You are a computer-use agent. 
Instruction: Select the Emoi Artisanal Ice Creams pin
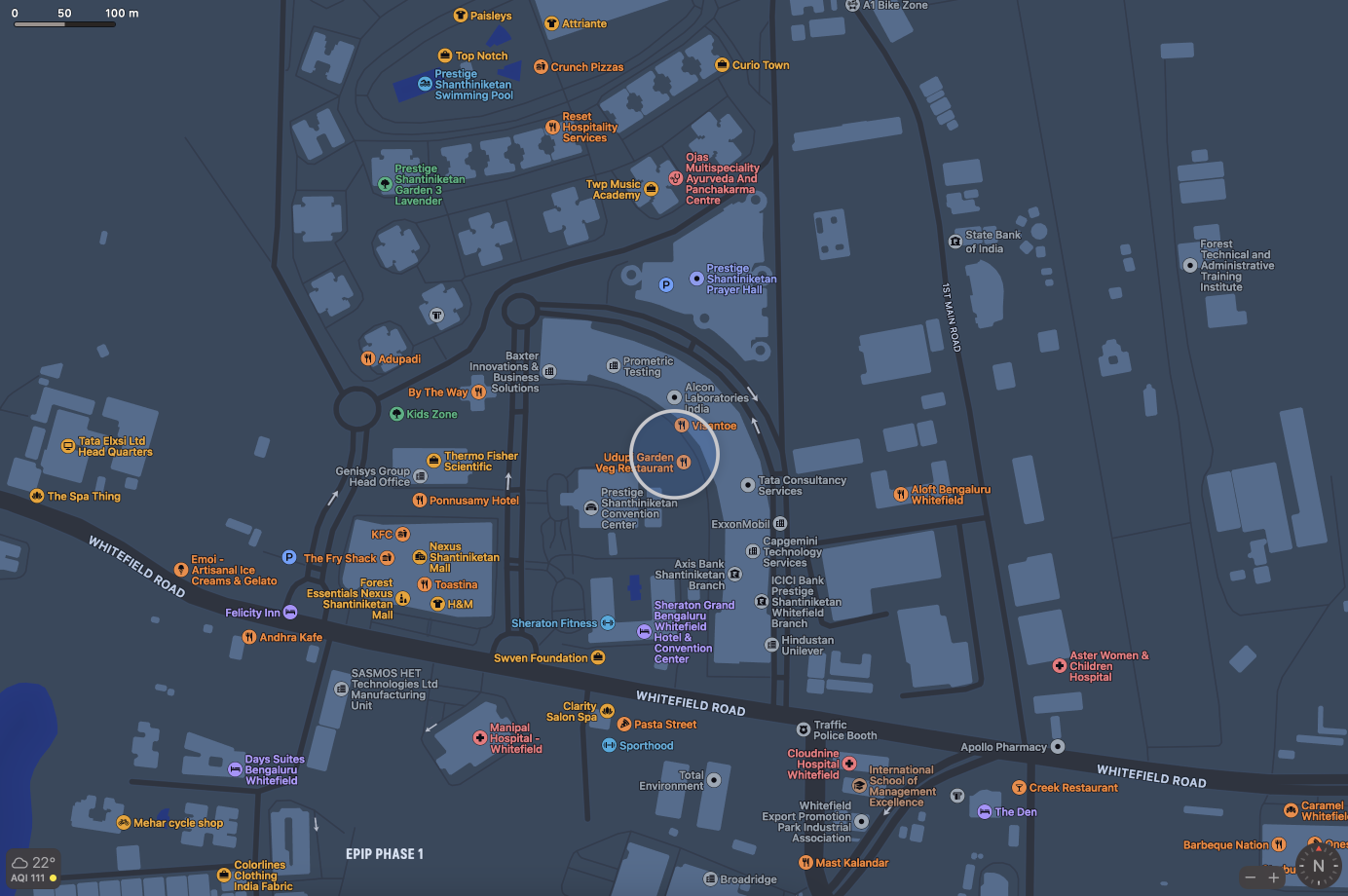pyautogui.click(x=181, y=570)
